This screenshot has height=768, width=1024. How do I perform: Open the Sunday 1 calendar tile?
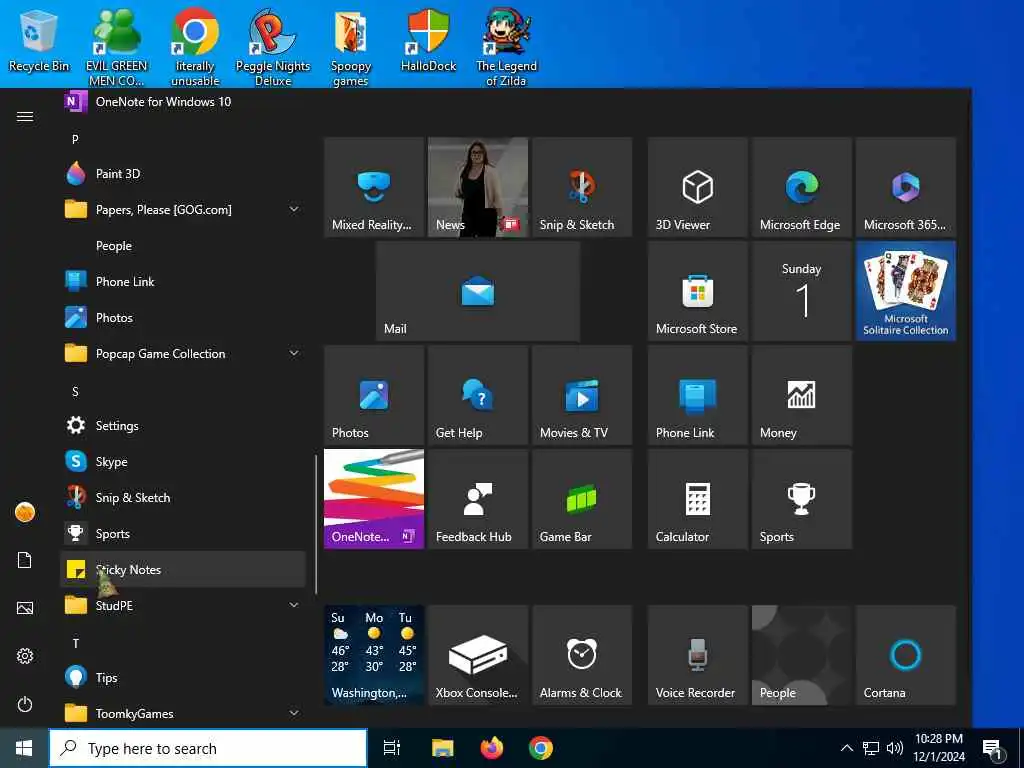click(x=801, y=291)
